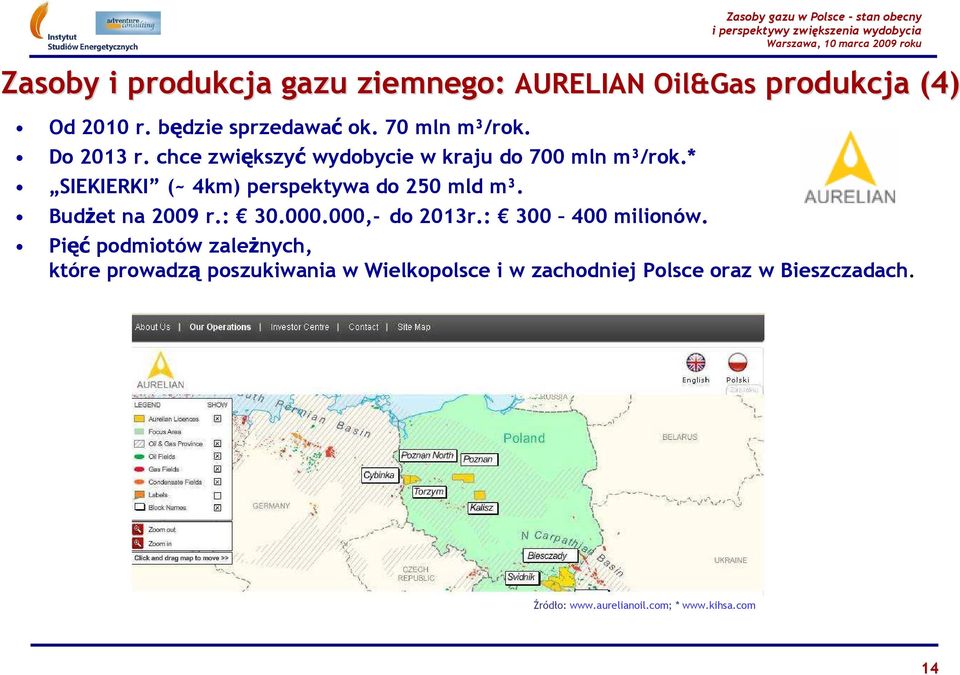This screenshot has height=675, width=960.
Task: Click the 'N Carpathian Basin' map label
Action: (571, 552)
